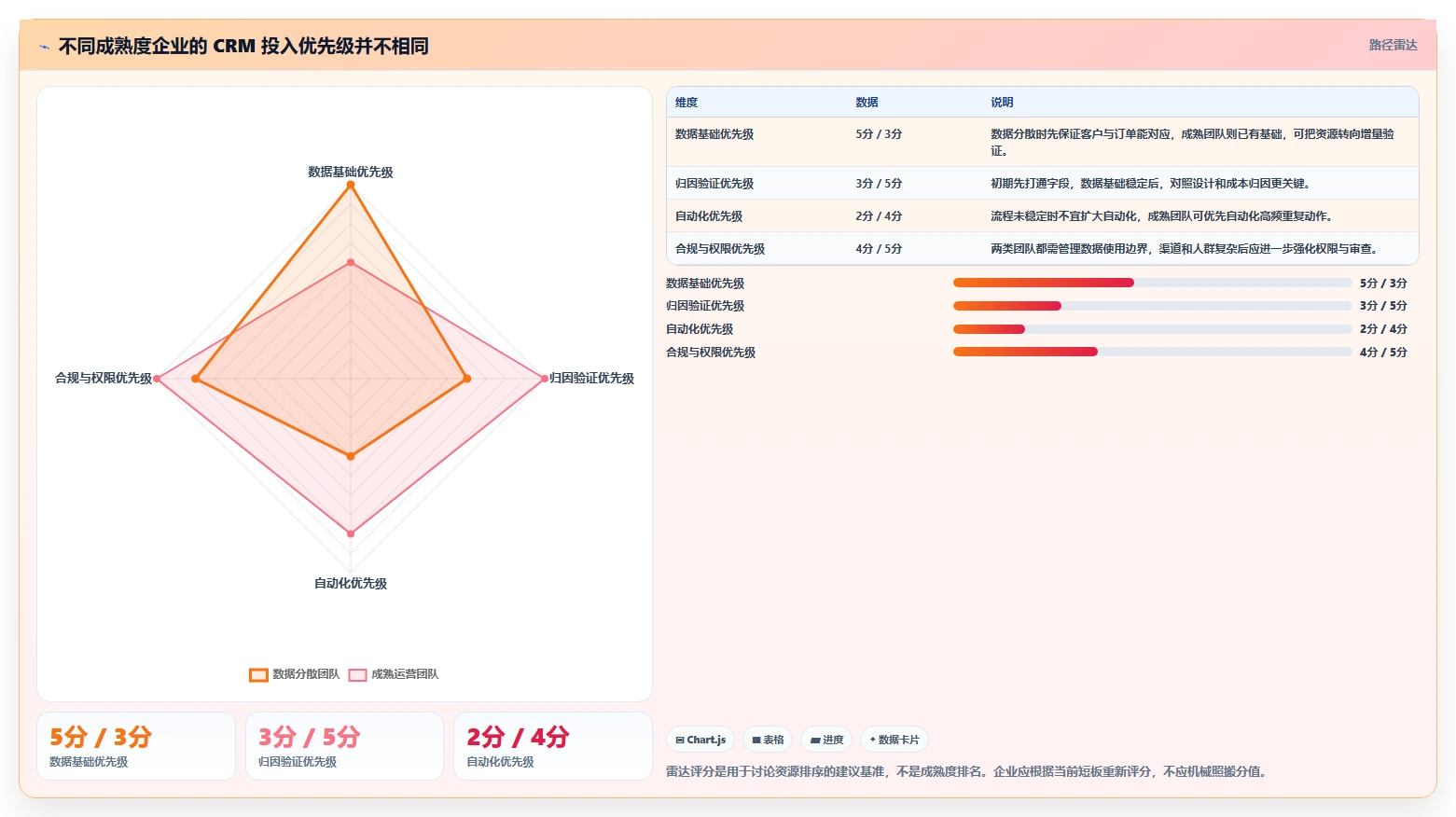Click the 数据基础优先级 progress bar
Viewport: 1456px width, 817px height.
coord(1152,283)
